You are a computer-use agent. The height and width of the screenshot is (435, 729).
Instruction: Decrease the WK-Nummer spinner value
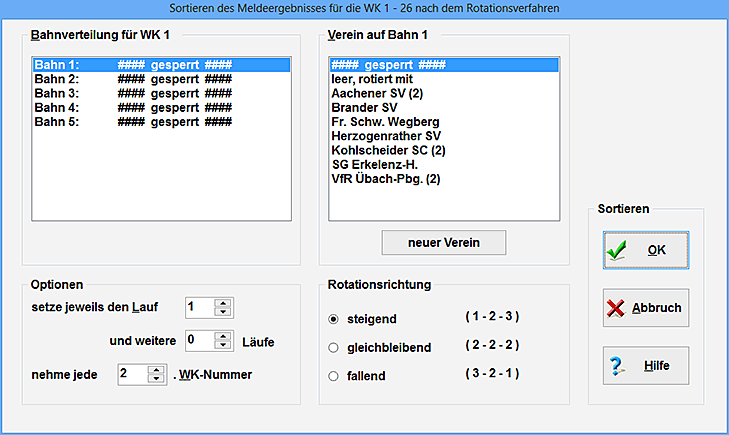[155, 379]
